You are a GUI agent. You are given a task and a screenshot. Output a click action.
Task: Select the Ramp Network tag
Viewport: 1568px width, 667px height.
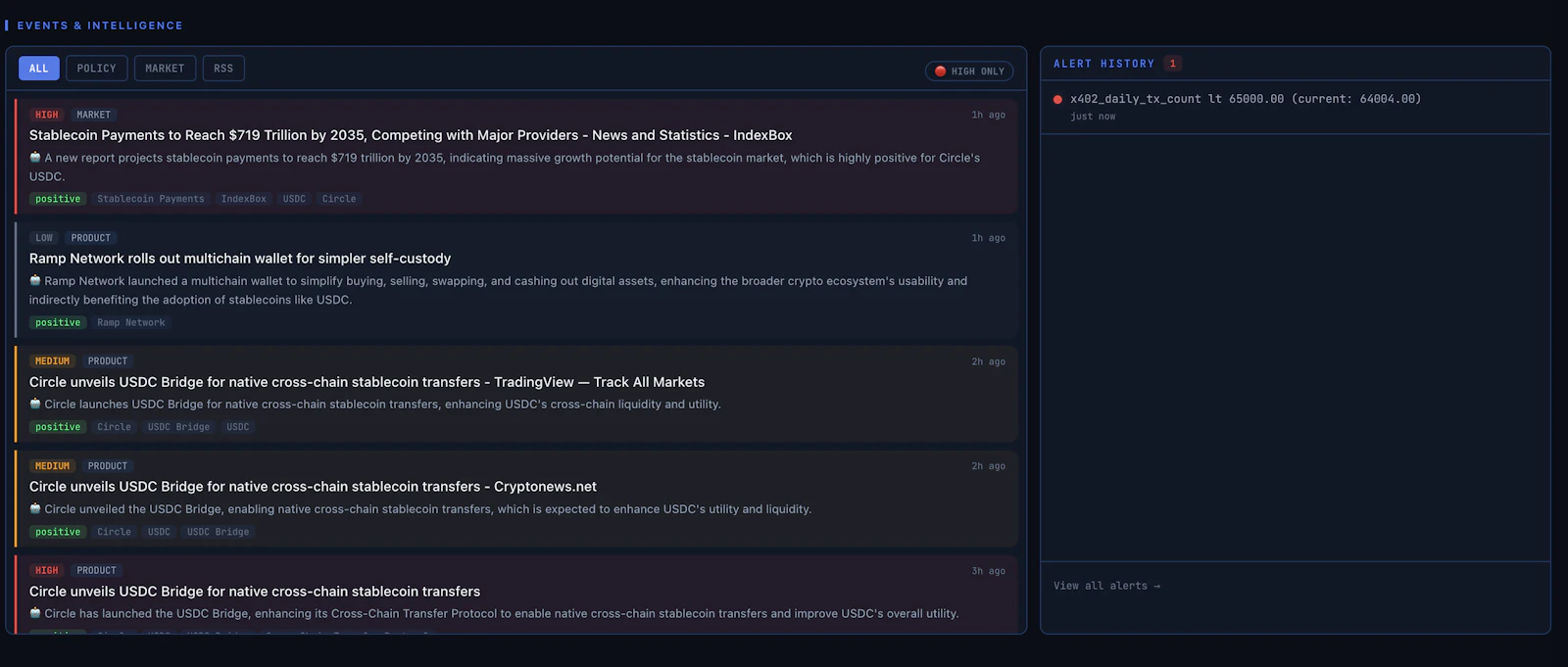click(131, 322)
